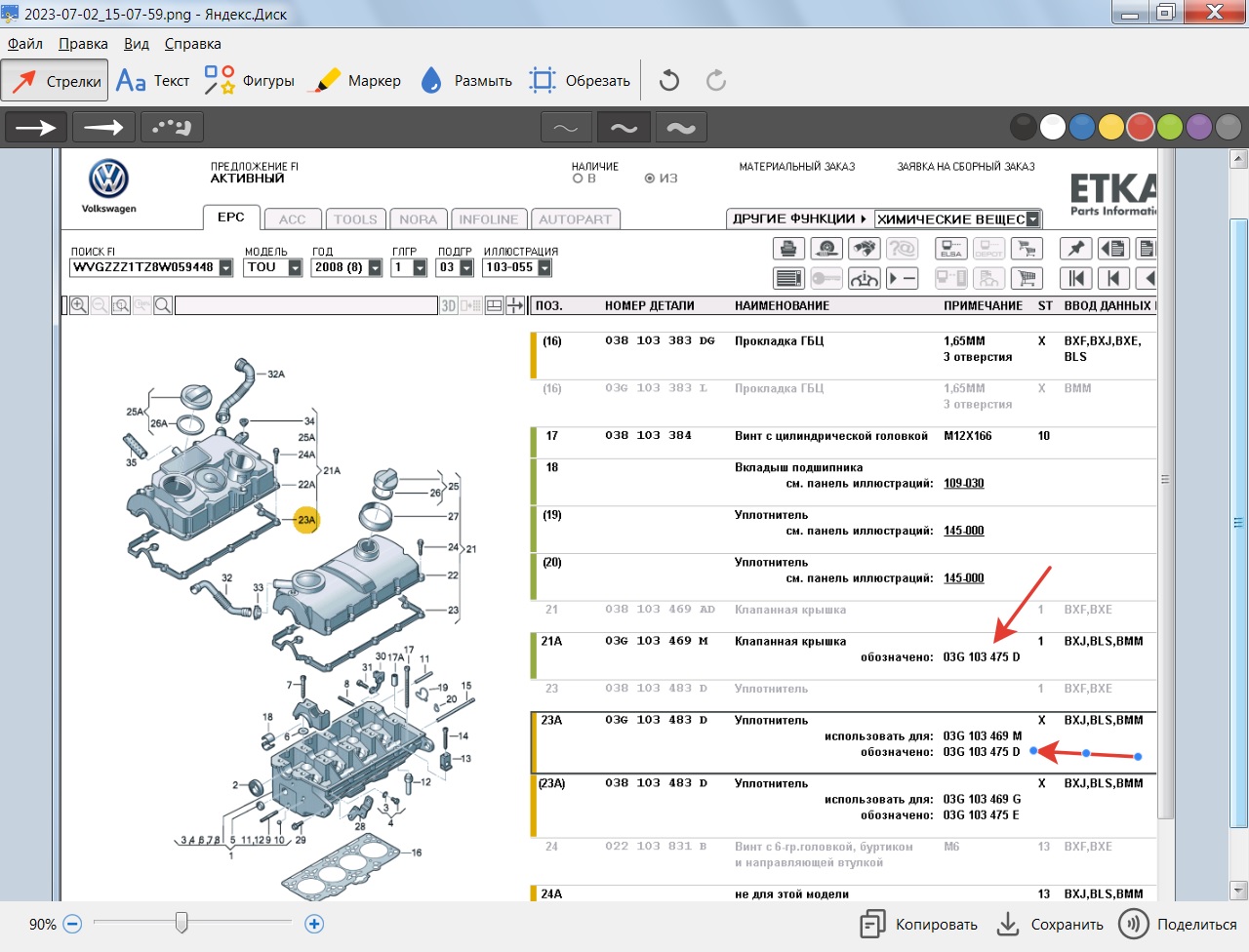1249x952 pixels.
Task: Click the ETKA jump-to-first navigation icon
Action: [x=1076, y=279]
